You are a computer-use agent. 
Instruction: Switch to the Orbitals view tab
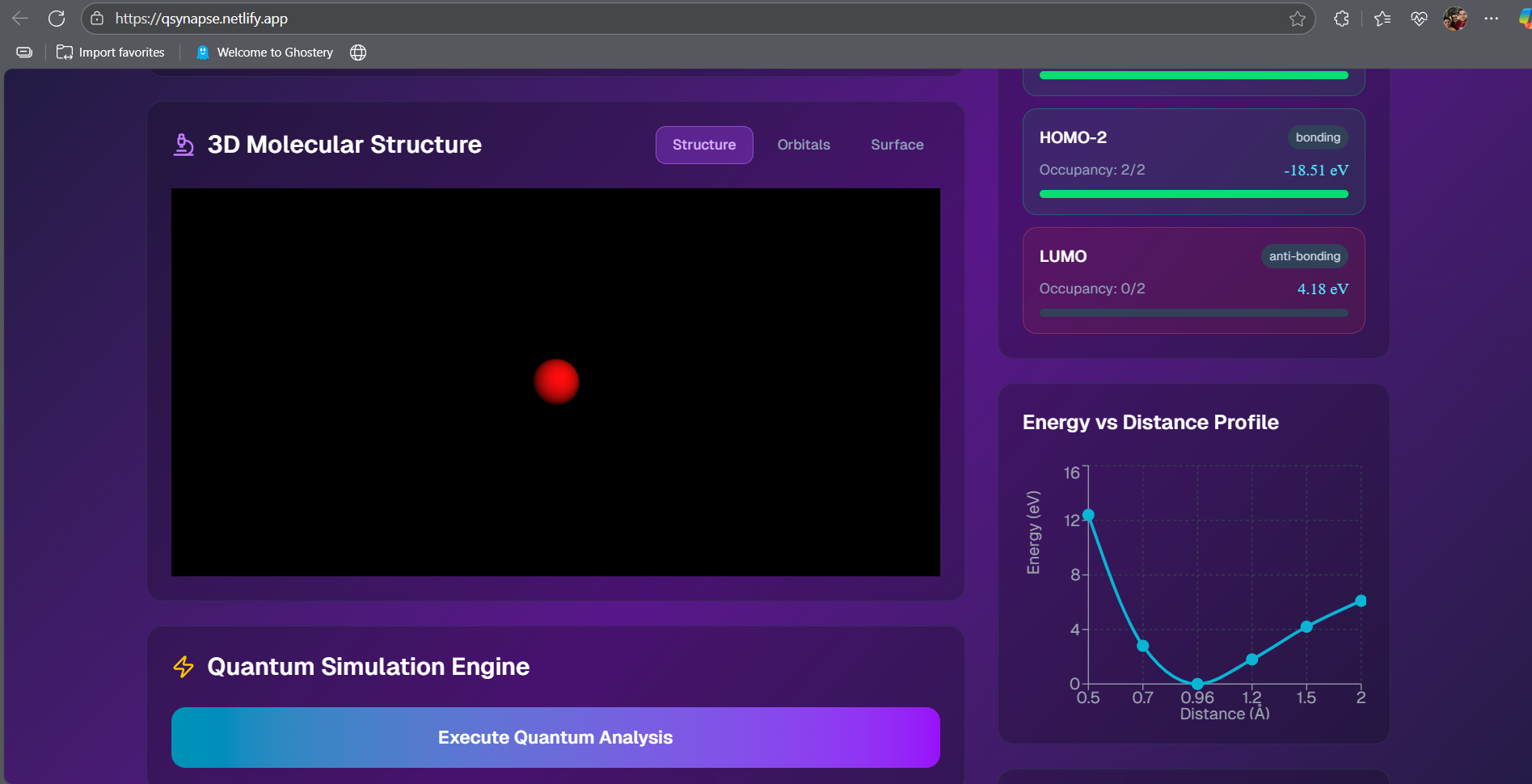[x=804, y=145]
